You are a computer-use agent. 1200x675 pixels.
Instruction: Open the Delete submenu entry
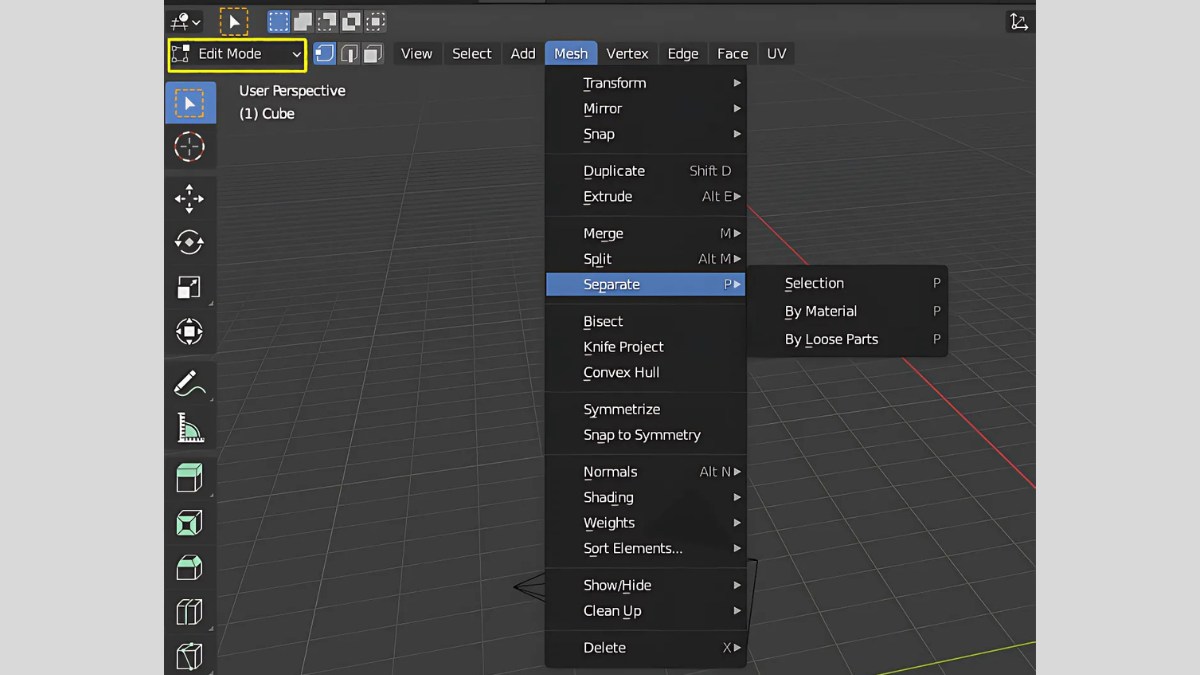(x=646, y=648)
